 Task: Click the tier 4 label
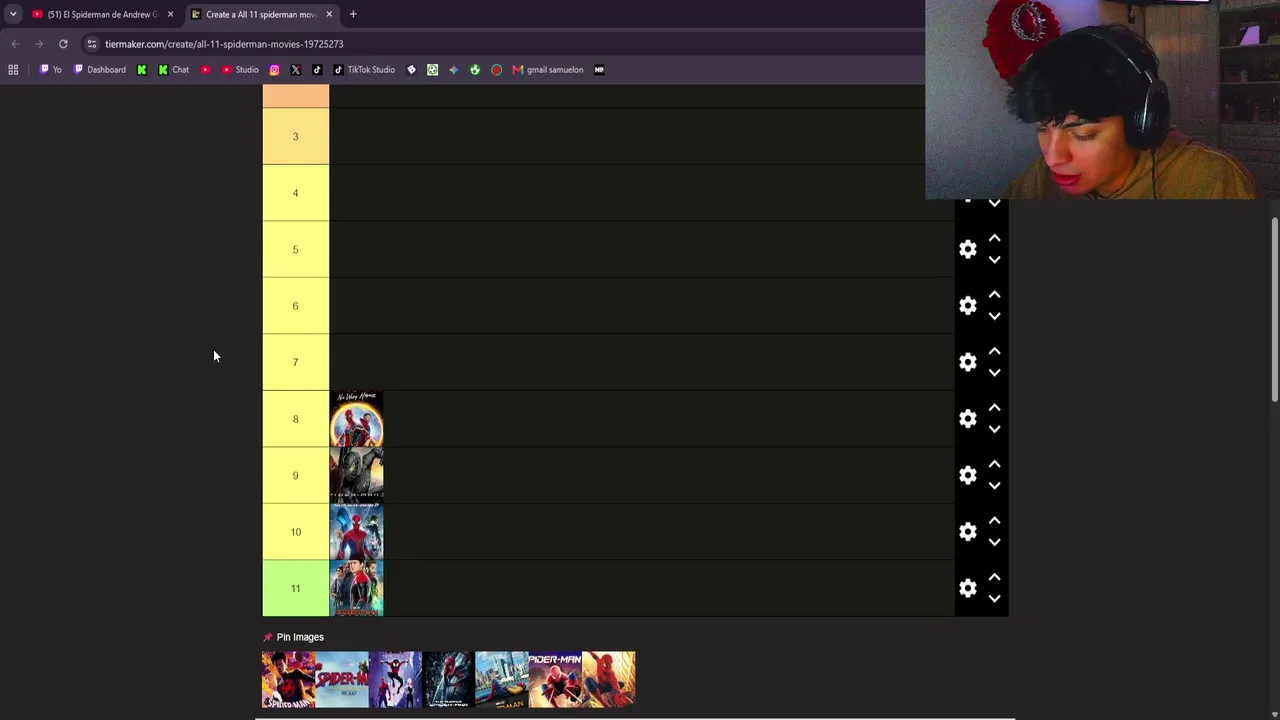click(x=295, y=193)
